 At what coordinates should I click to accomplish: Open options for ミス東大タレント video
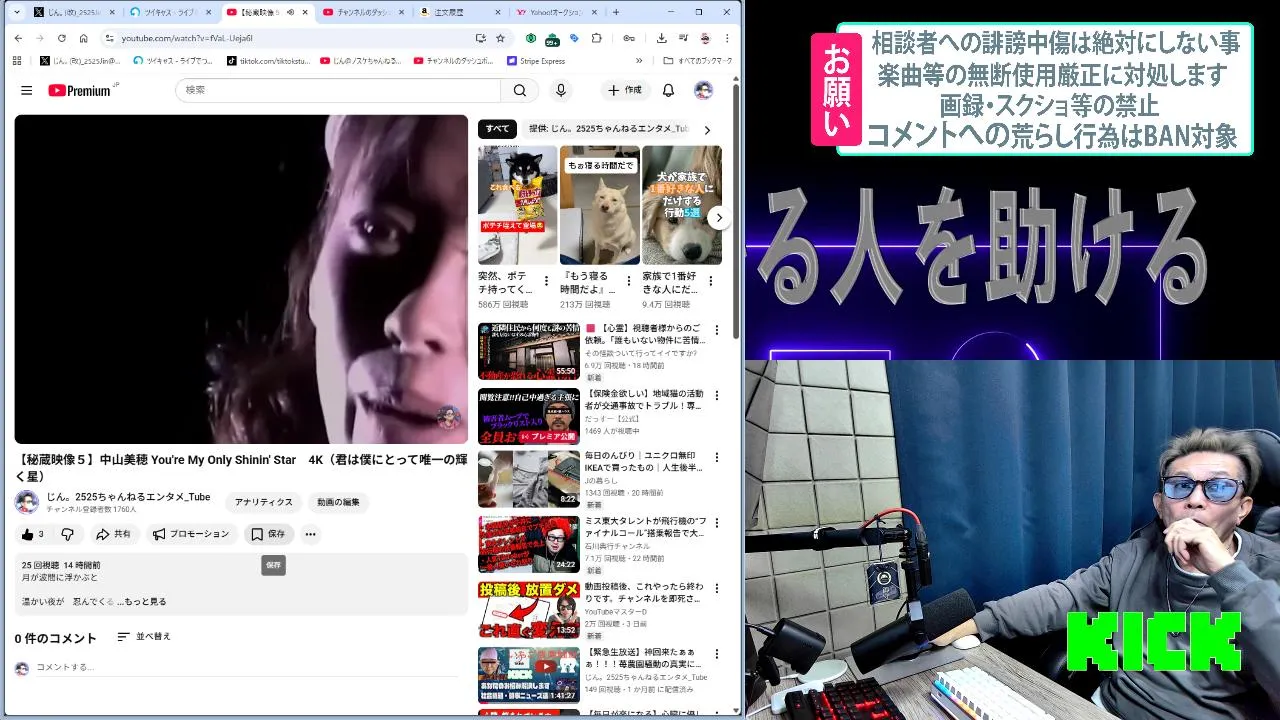(716, 523)
